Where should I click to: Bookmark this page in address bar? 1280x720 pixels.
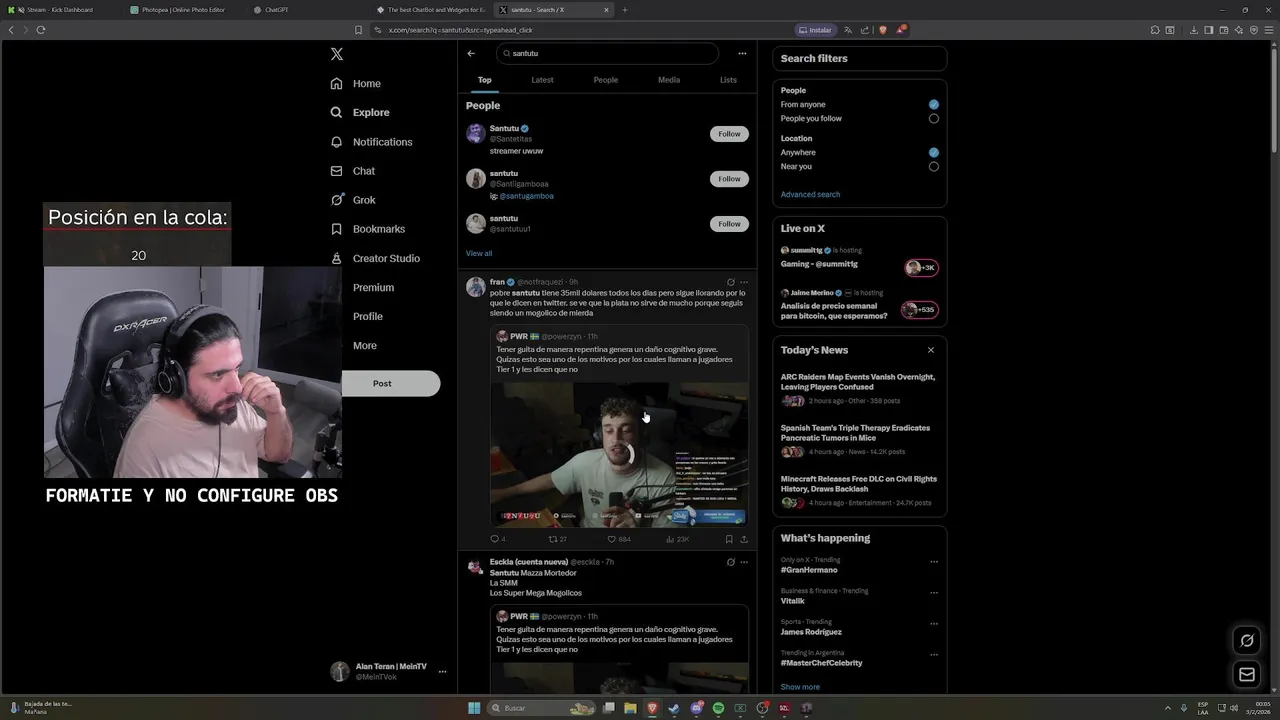click(x=359, y=30)
